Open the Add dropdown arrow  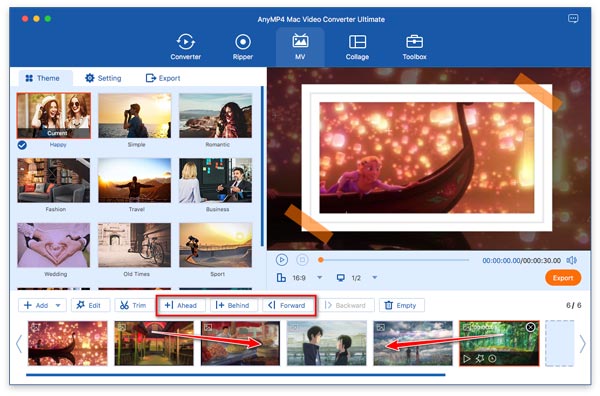58,305
